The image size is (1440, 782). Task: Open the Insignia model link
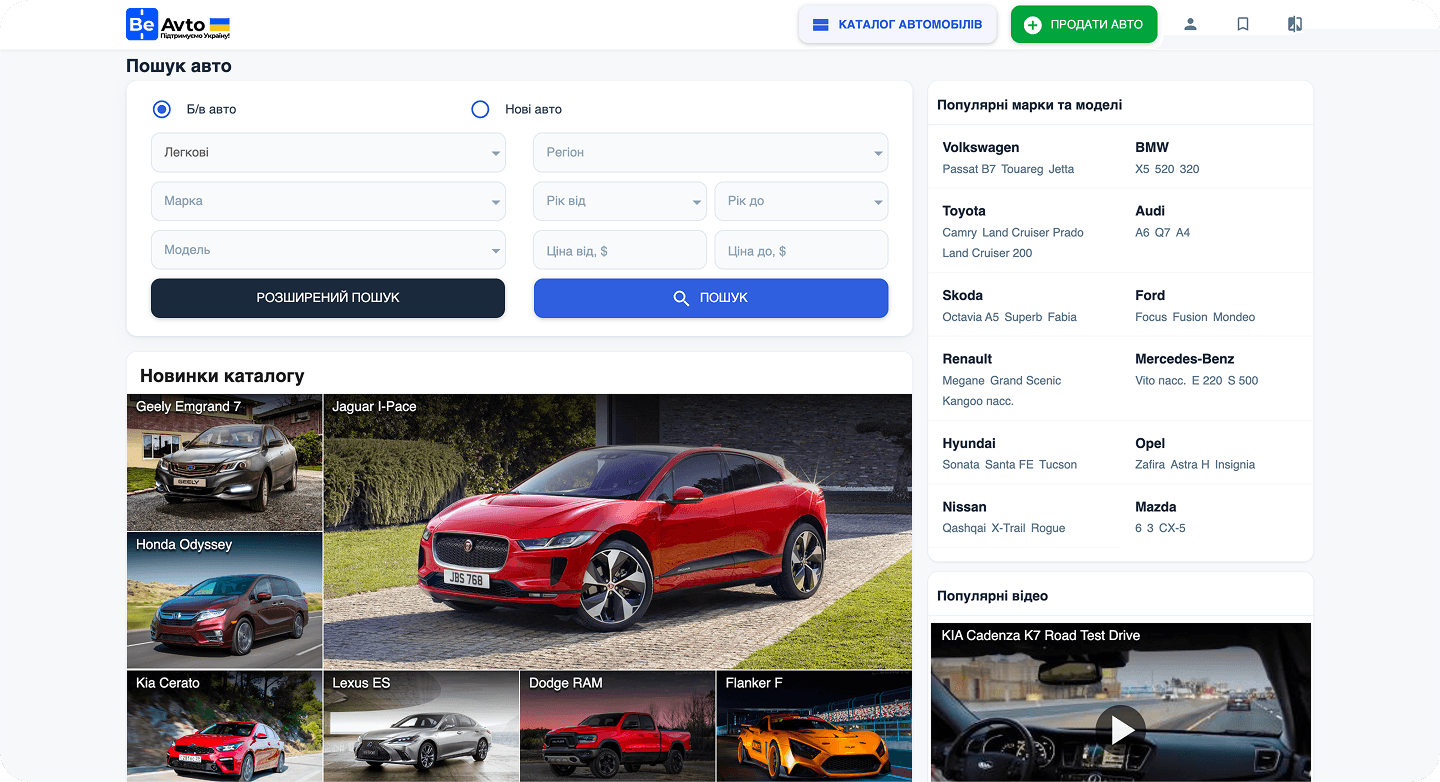pos(1235,465)
